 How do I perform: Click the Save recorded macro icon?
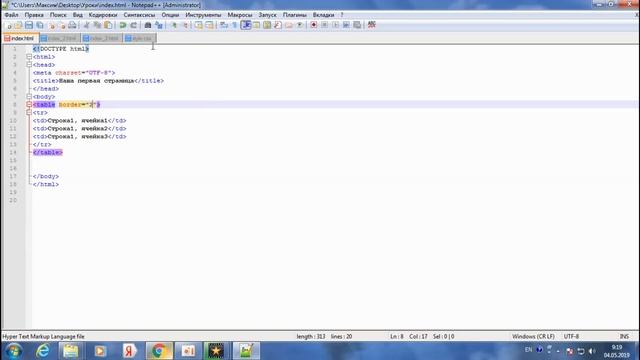pos(357,25)
